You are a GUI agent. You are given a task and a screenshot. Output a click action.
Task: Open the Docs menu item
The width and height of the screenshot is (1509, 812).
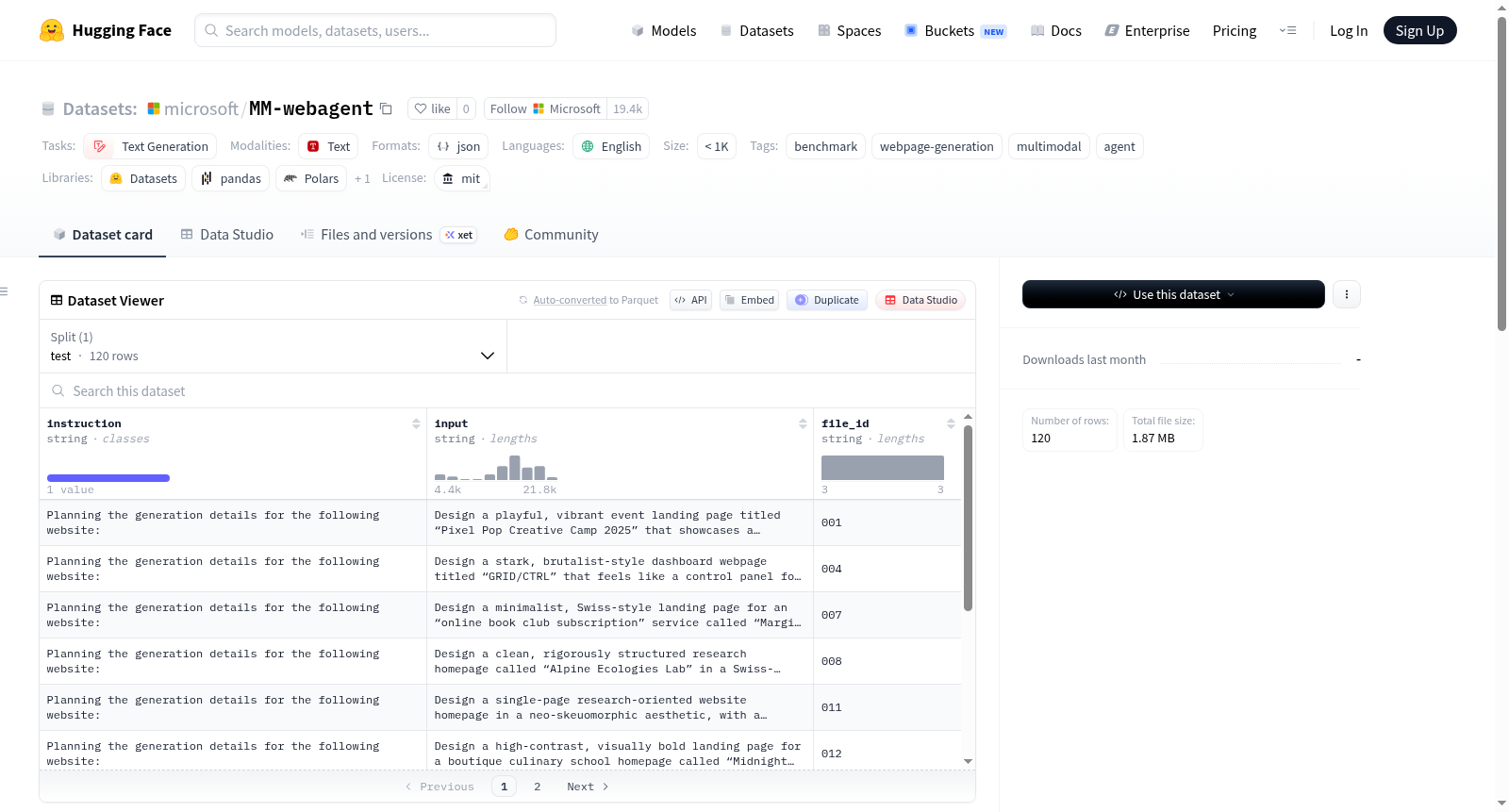[1056, 30]
